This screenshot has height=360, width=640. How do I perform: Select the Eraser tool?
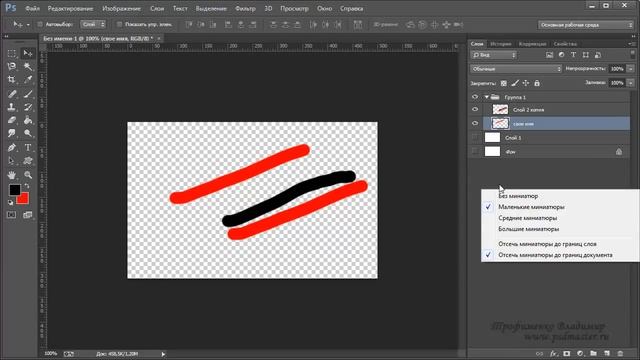click(12, 120)
